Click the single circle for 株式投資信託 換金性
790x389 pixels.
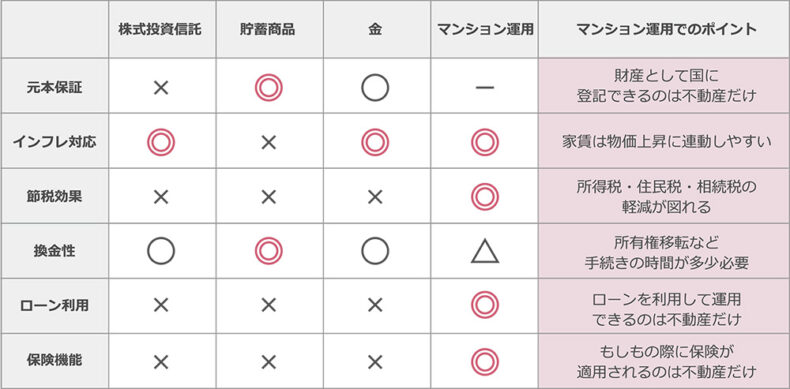tap(161, 251)
